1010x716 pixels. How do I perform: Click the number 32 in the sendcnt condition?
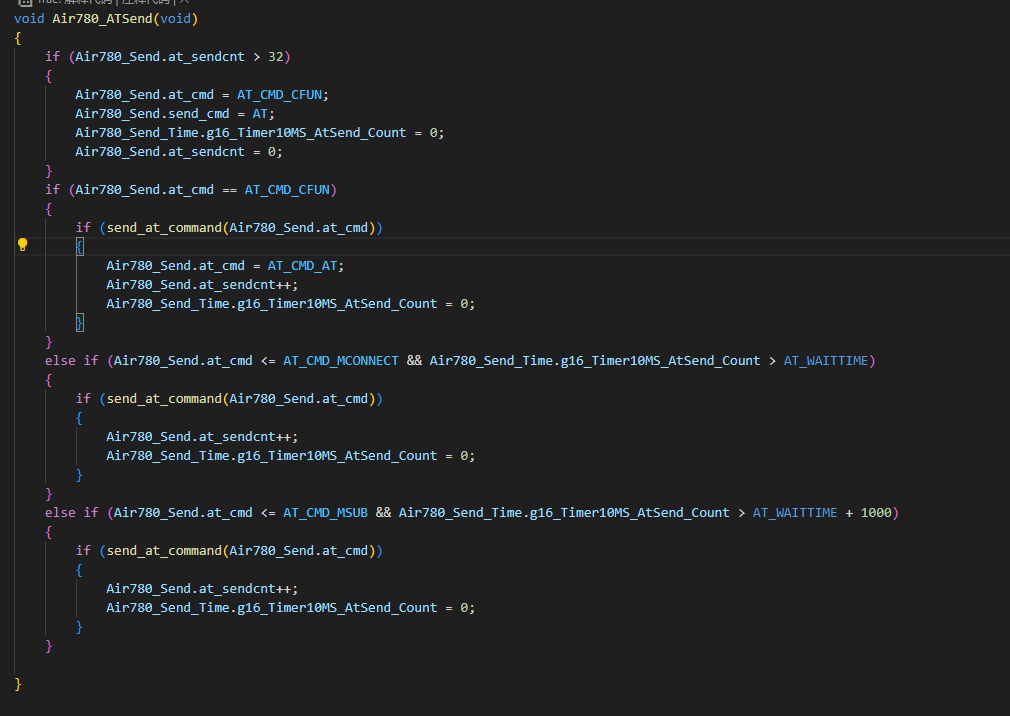pyautogui.click(x=276, y=57)
